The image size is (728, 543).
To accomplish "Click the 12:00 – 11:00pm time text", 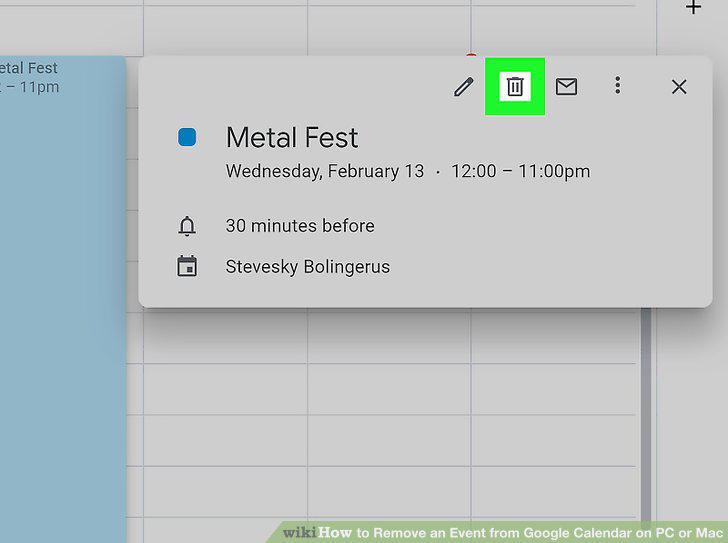I will point(520,171).
